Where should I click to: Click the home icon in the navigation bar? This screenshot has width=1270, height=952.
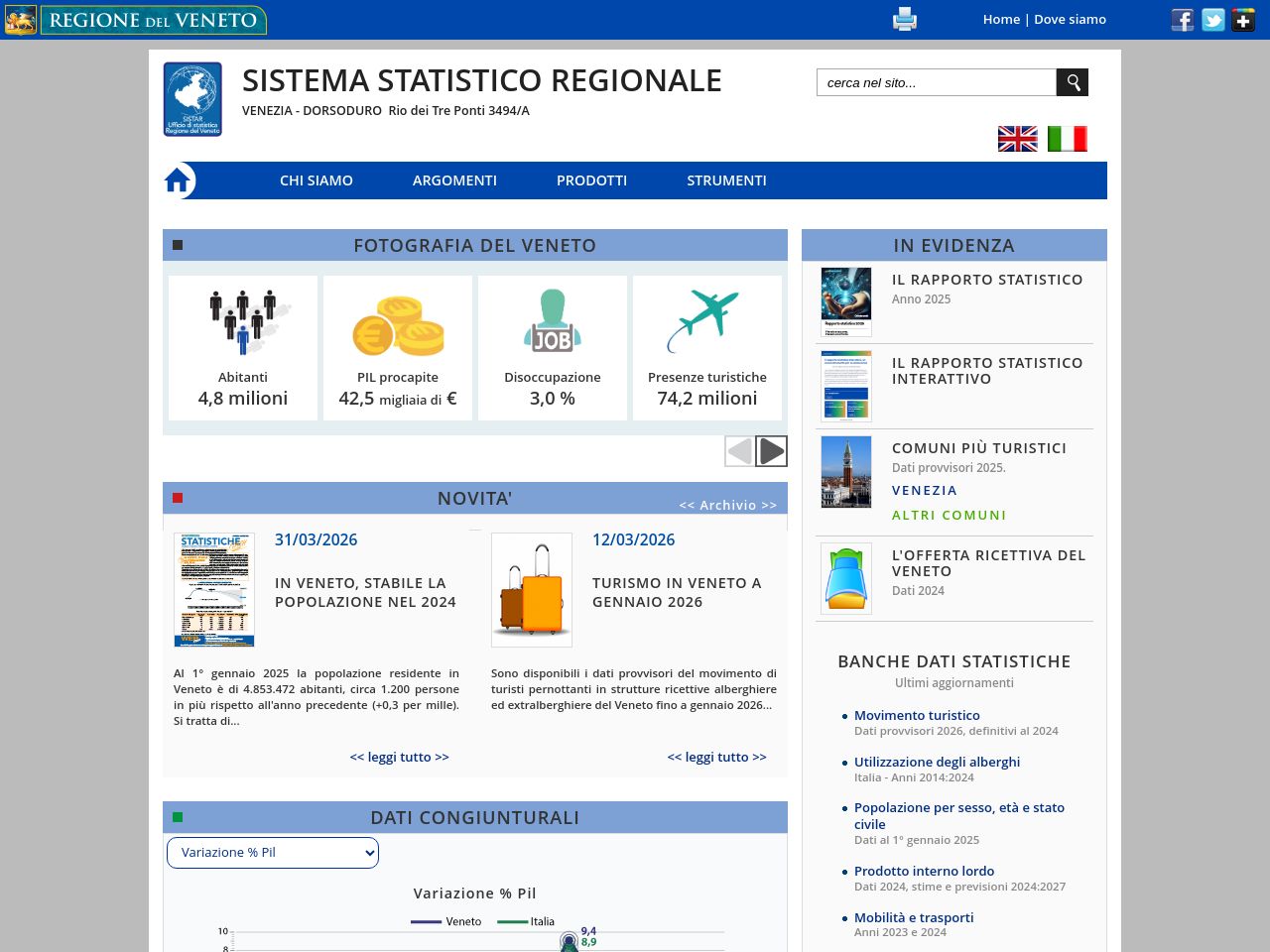coord(179,179)
